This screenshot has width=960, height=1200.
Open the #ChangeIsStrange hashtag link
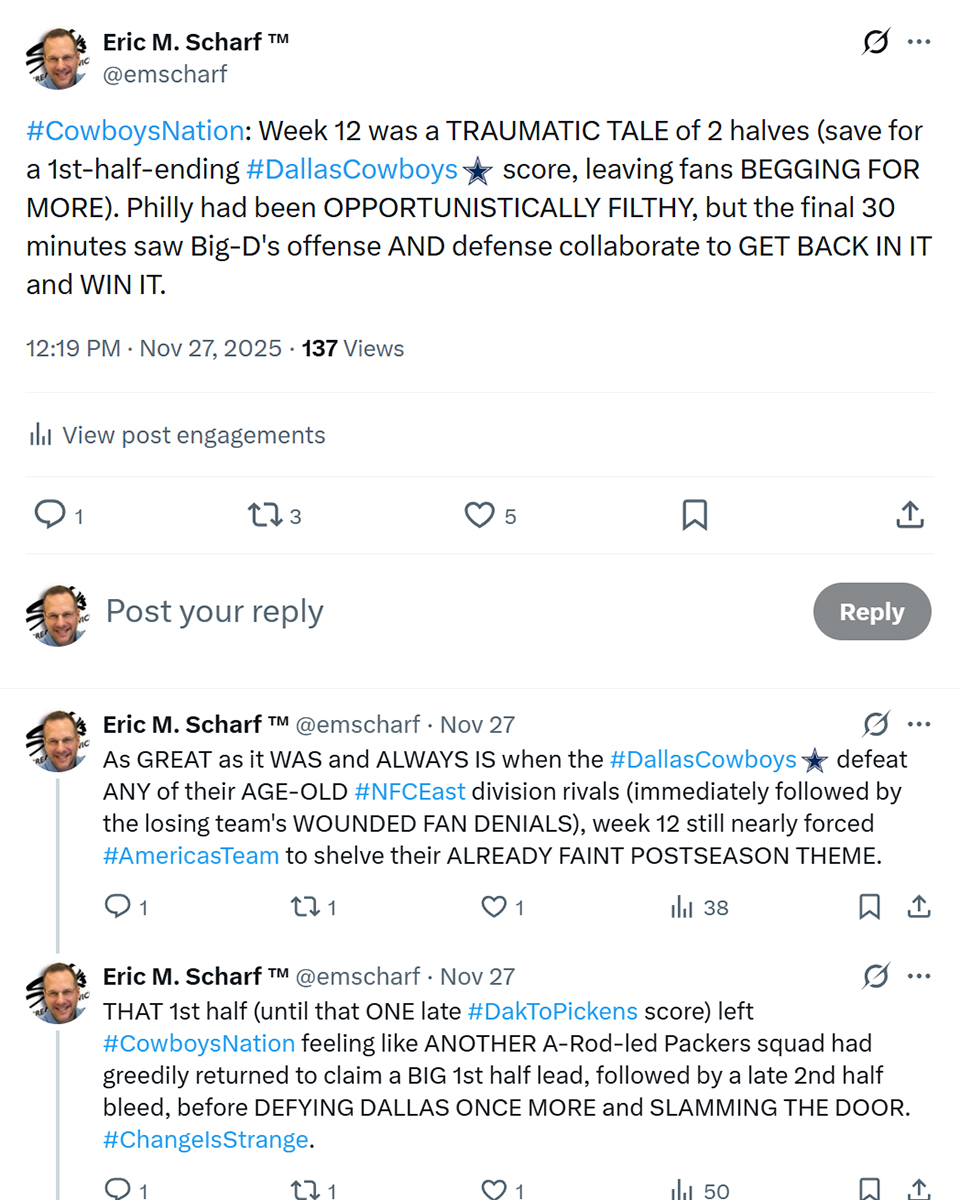point(205,1140)
